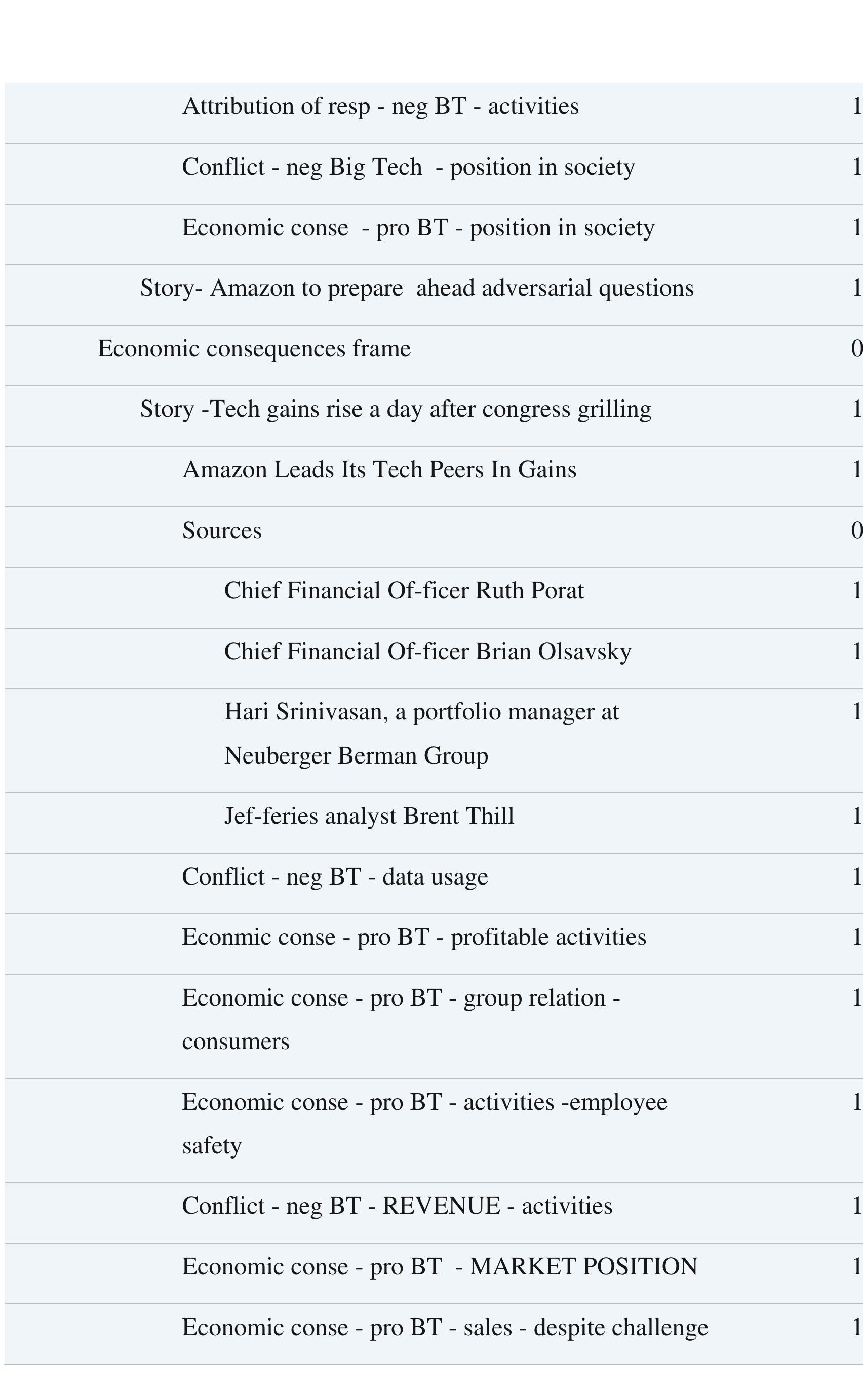The width and height of the screenshot is (863, 1400).
Task: Select the 'Economic consequences frame' node
Action: [x=254, y=348]
